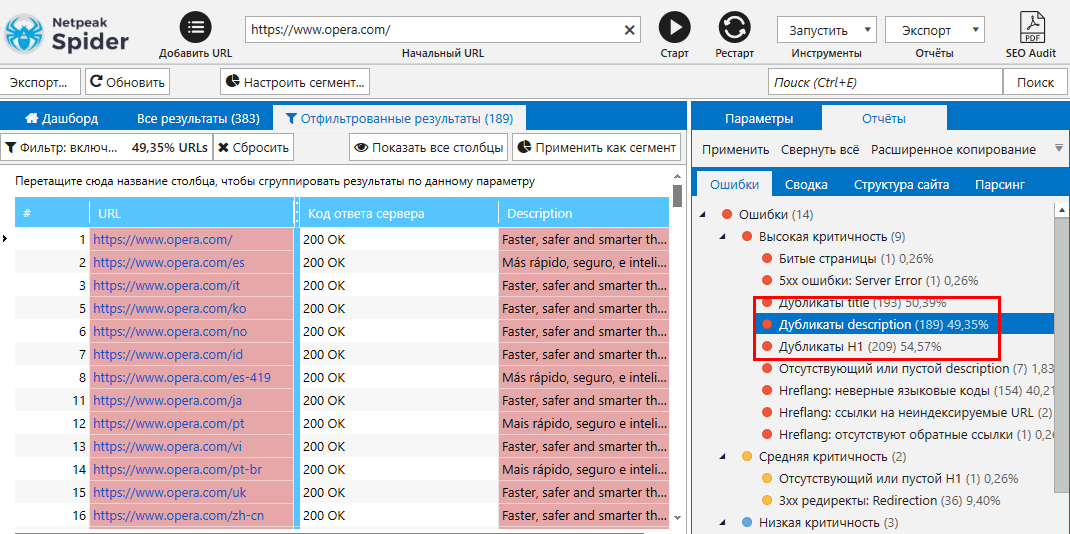Click the Фильтр: включ... filter button
Screen dimensions: 1070x534
pos(106,147)
